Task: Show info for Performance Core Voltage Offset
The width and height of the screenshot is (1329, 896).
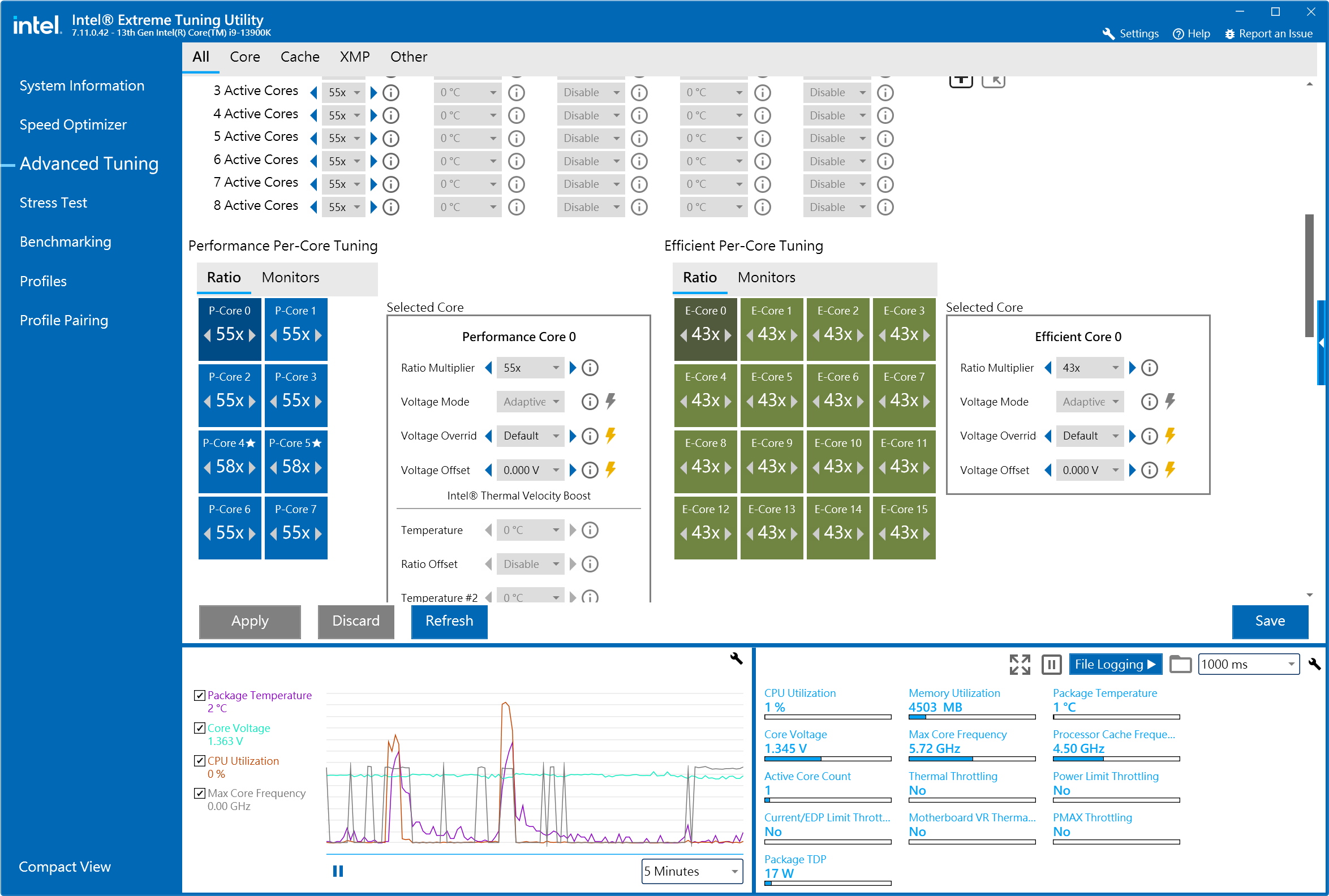Action: pyautogui.click(x=590, y=469)
